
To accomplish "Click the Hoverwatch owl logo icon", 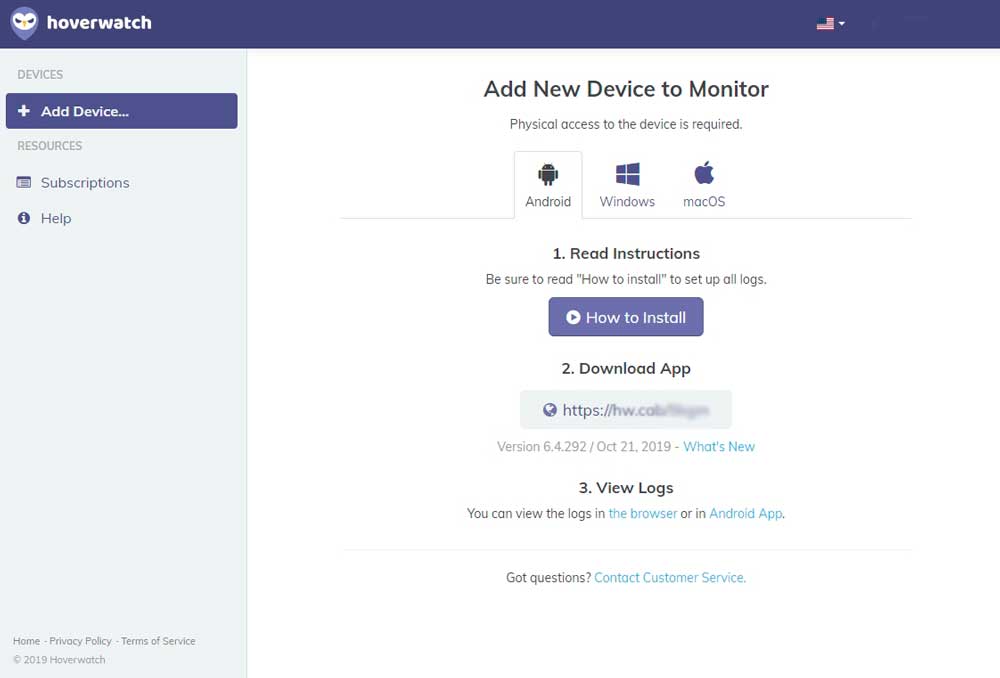I will 24,23.
